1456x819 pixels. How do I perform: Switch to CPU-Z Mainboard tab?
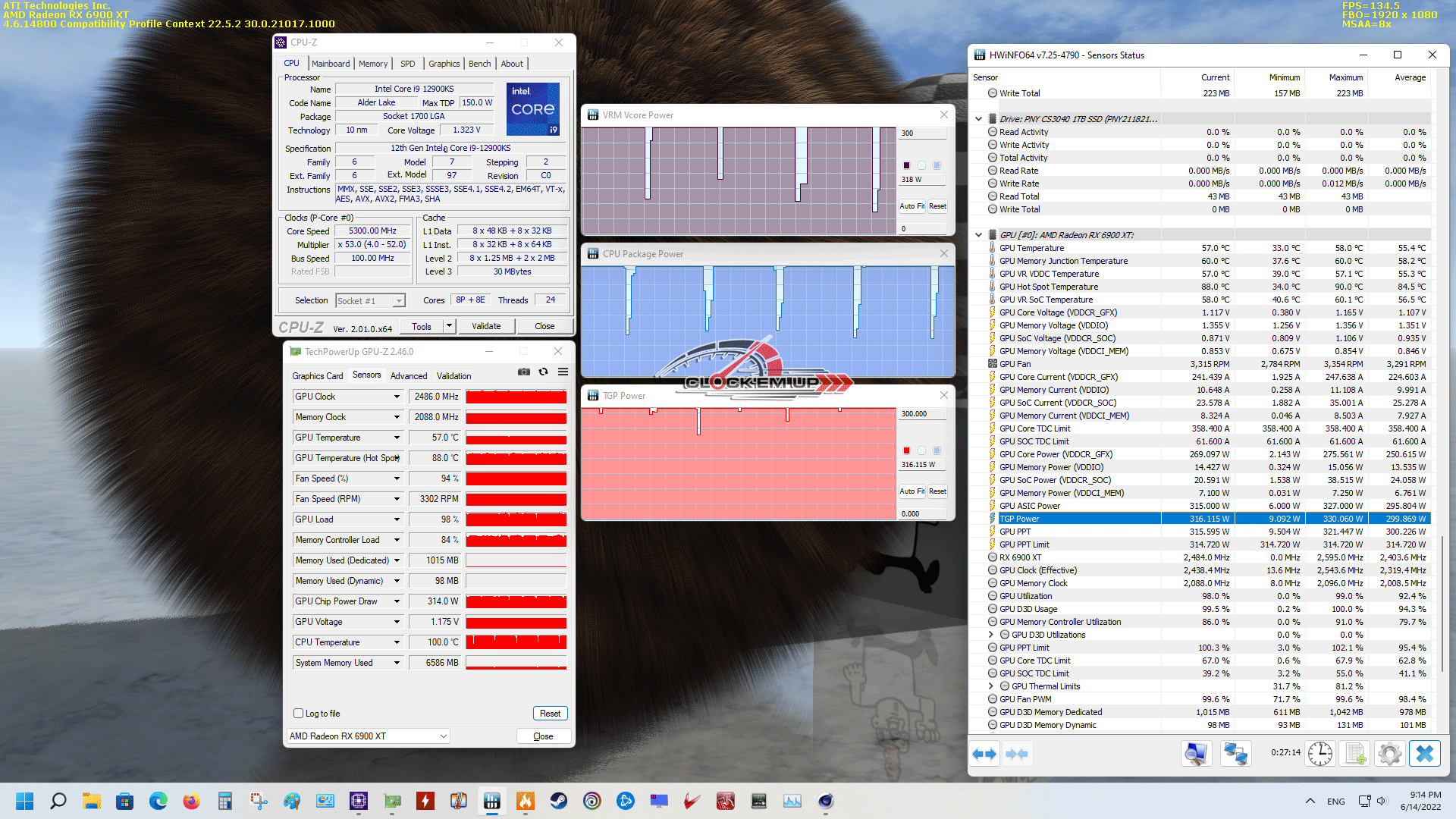331,64
